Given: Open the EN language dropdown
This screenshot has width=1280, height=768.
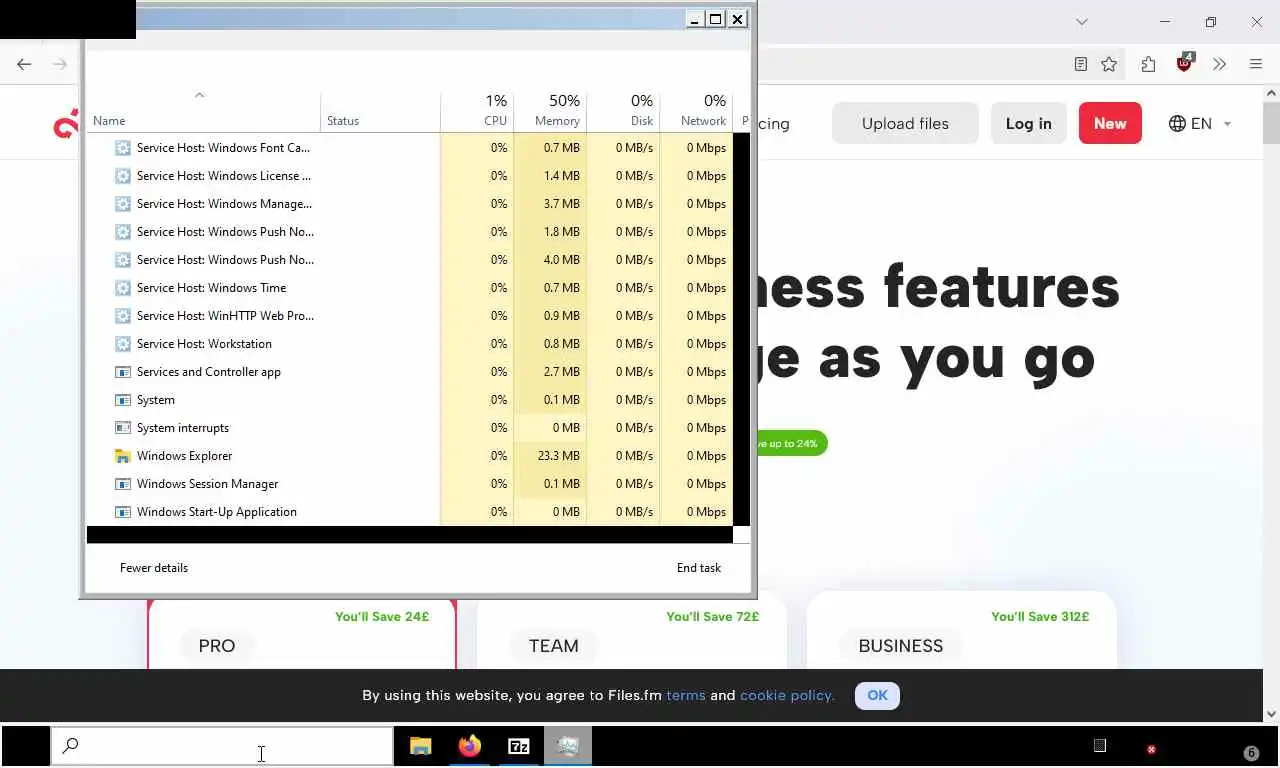Looking at the screenshot, I should pos(1200,124).
